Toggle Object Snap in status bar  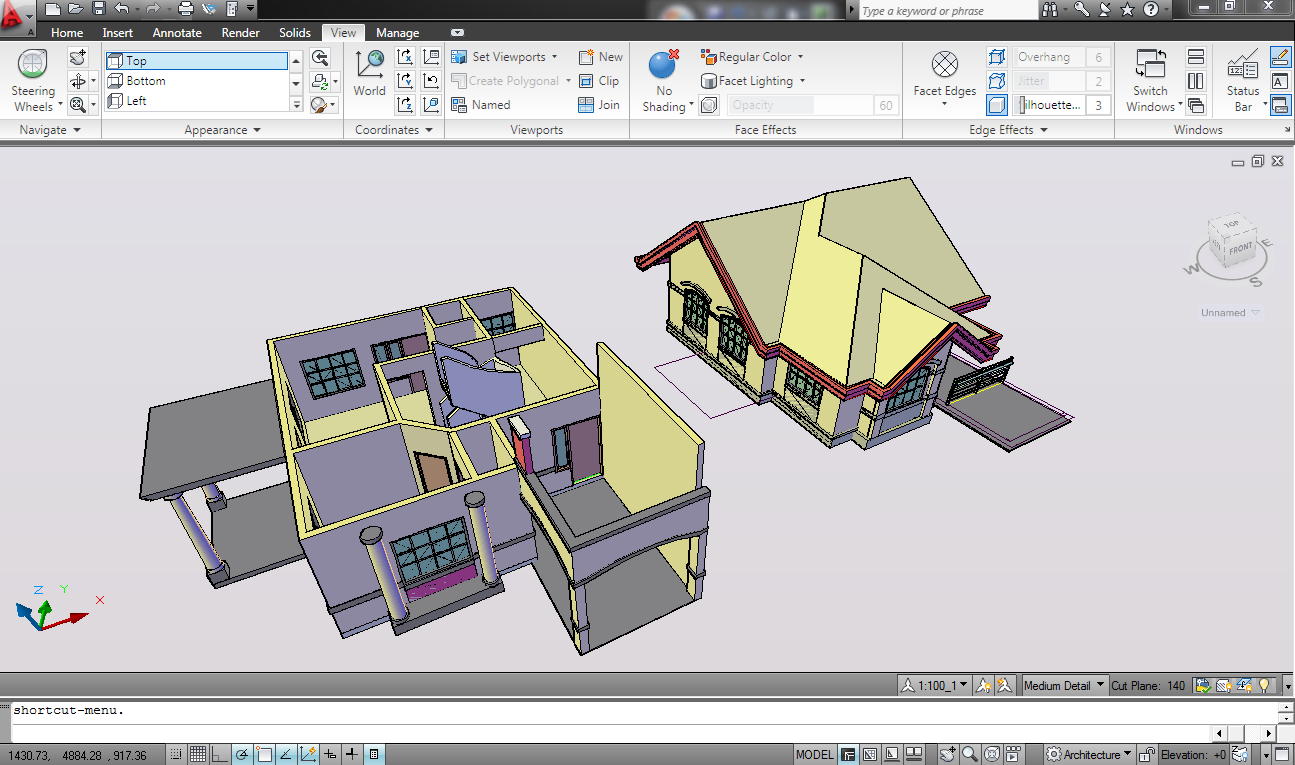(x=264, y=754)
